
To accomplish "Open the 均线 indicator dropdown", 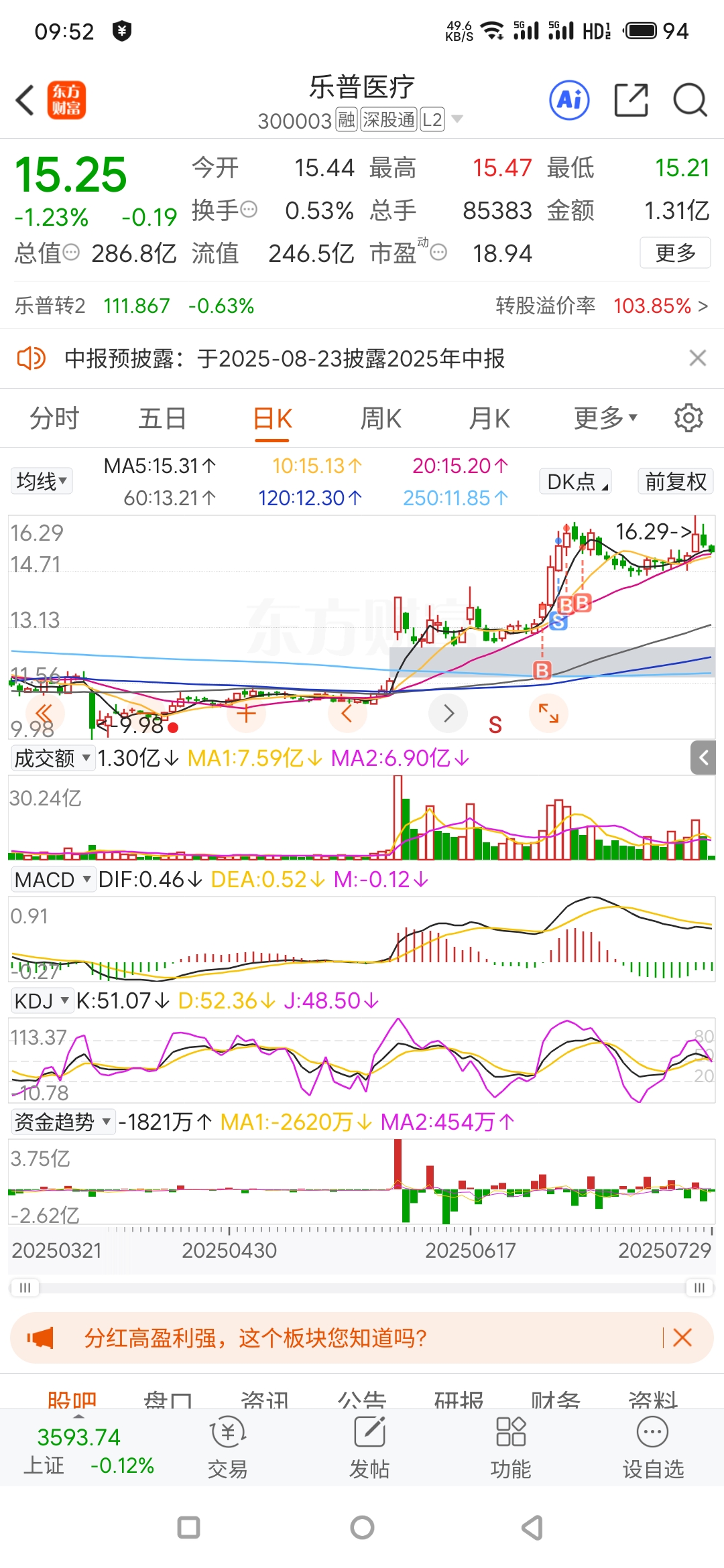I will 42,481.
